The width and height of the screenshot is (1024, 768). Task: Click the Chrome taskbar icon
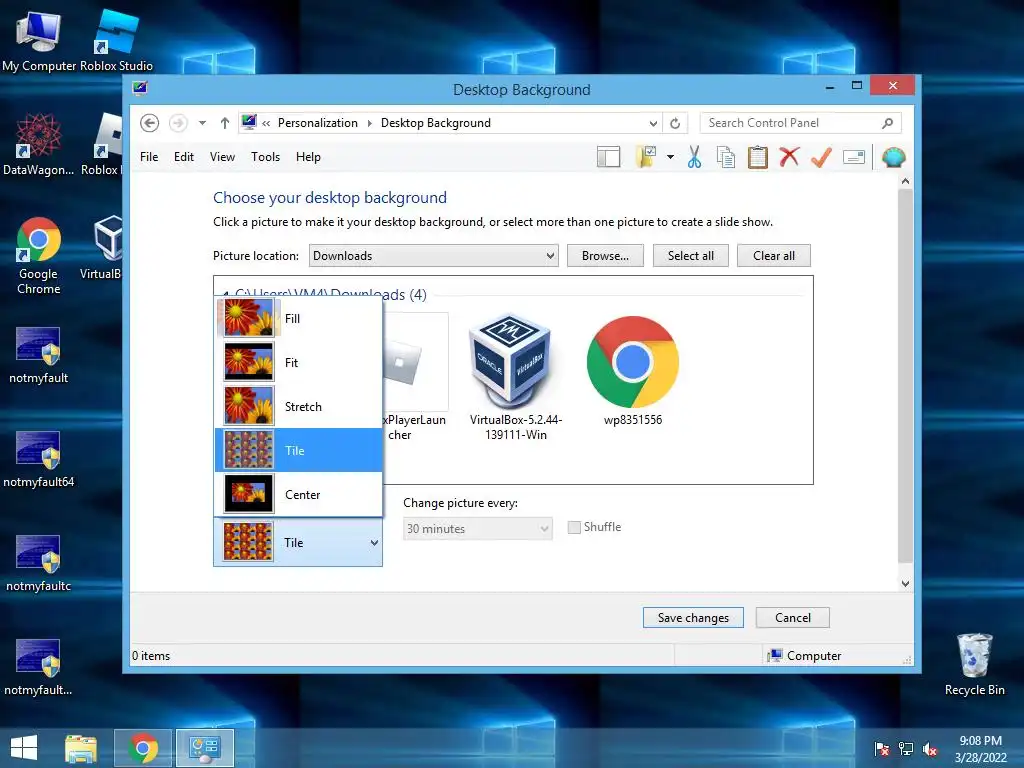point(143,748)
